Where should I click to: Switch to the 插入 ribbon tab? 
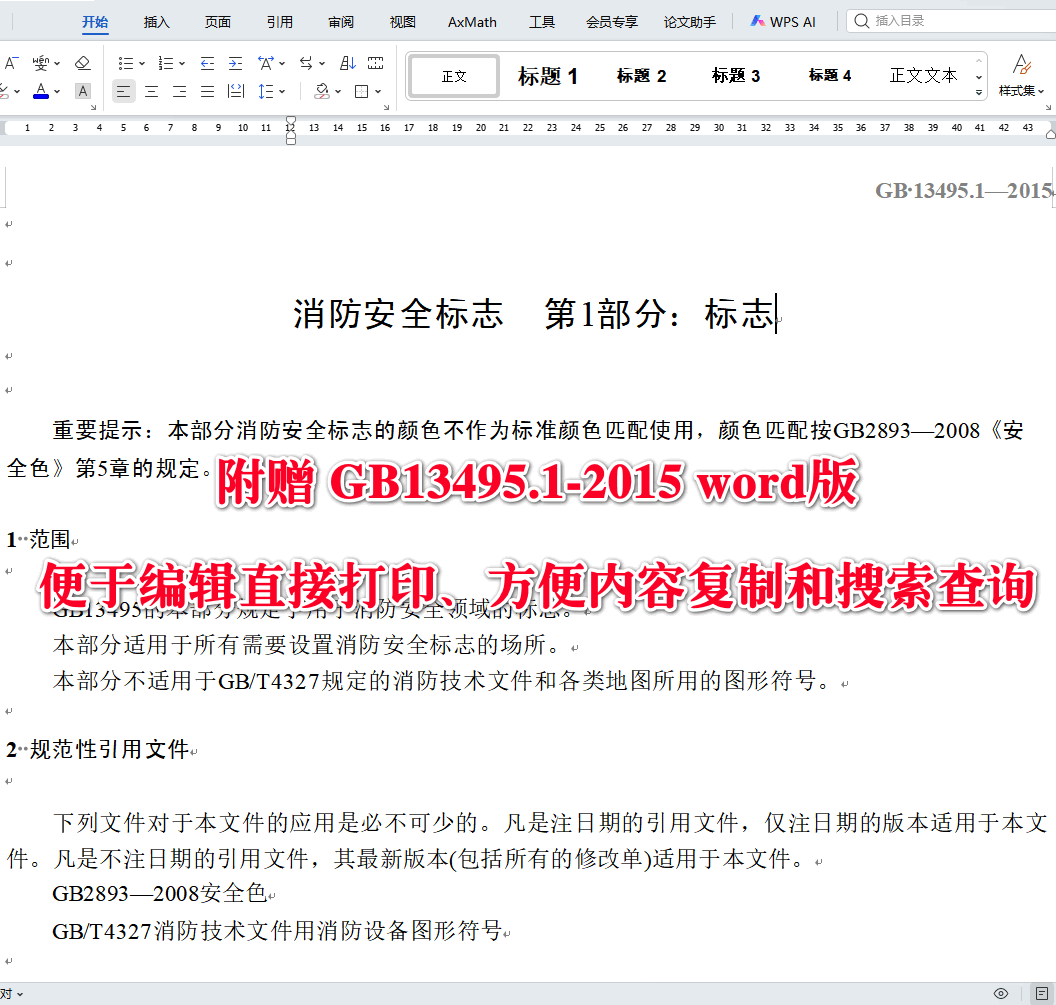156,21
